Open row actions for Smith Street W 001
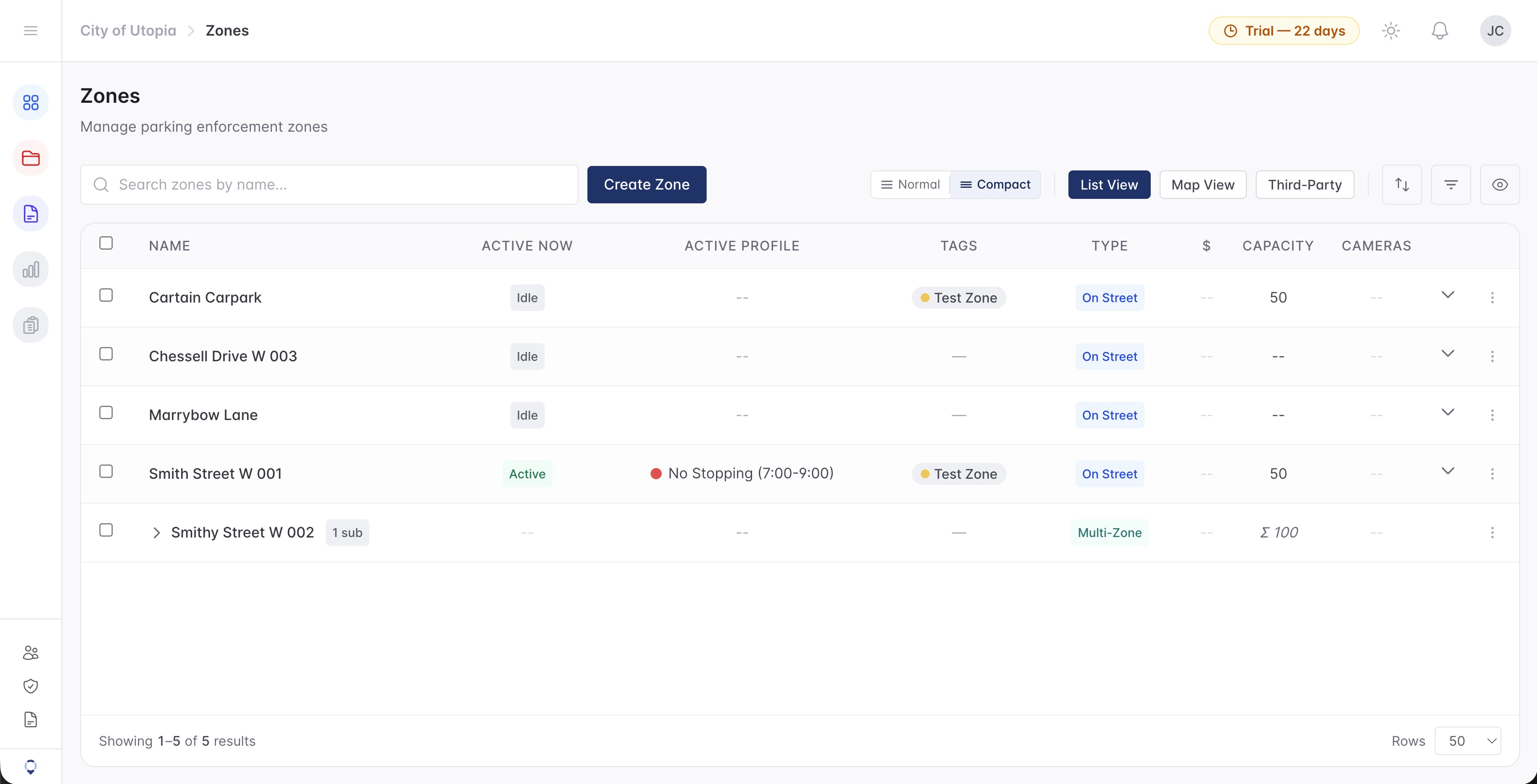The width and height of the screenshot is (1537, 784). (x=1492, y=474)
